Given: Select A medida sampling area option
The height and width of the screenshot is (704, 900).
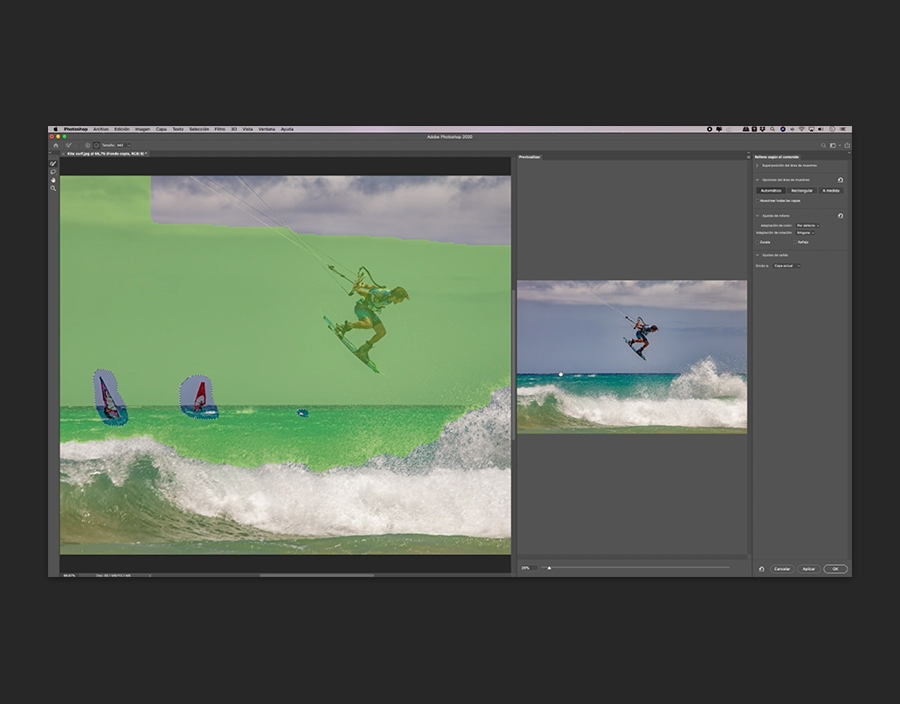Looking at the screenshot, I should (831, 190).
